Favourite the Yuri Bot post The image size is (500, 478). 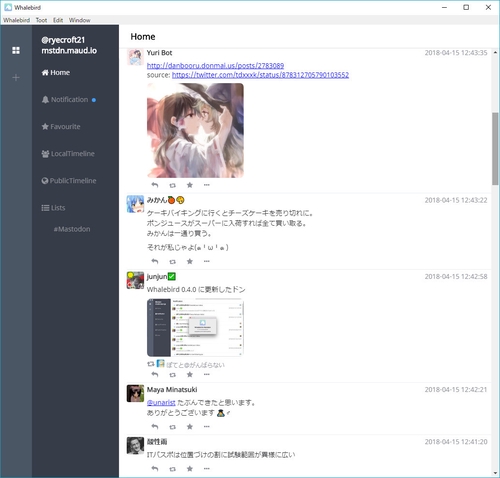click(x=190, y=185)
